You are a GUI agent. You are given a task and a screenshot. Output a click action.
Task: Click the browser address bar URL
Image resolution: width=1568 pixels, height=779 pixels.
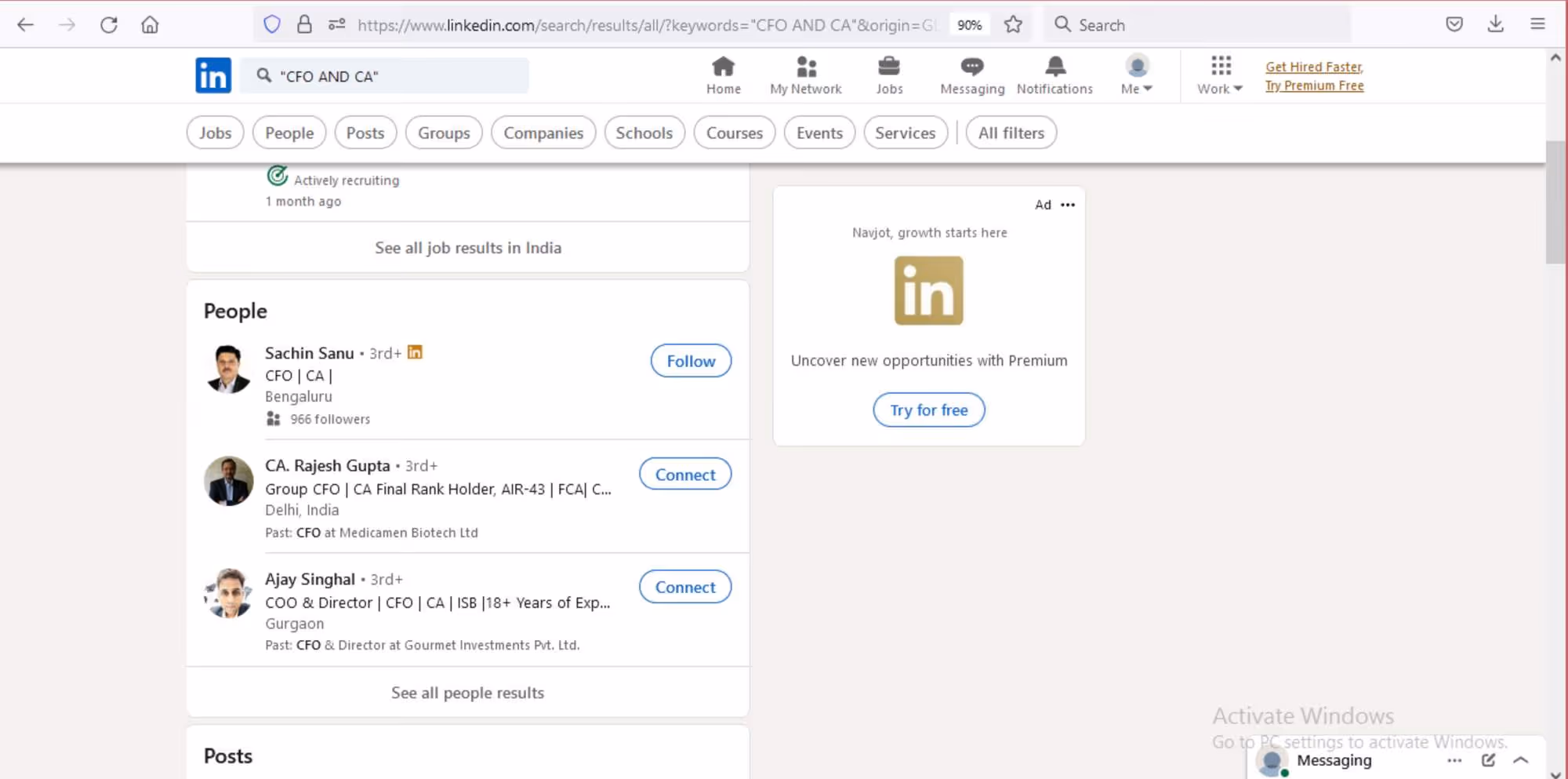coord(648,25)
